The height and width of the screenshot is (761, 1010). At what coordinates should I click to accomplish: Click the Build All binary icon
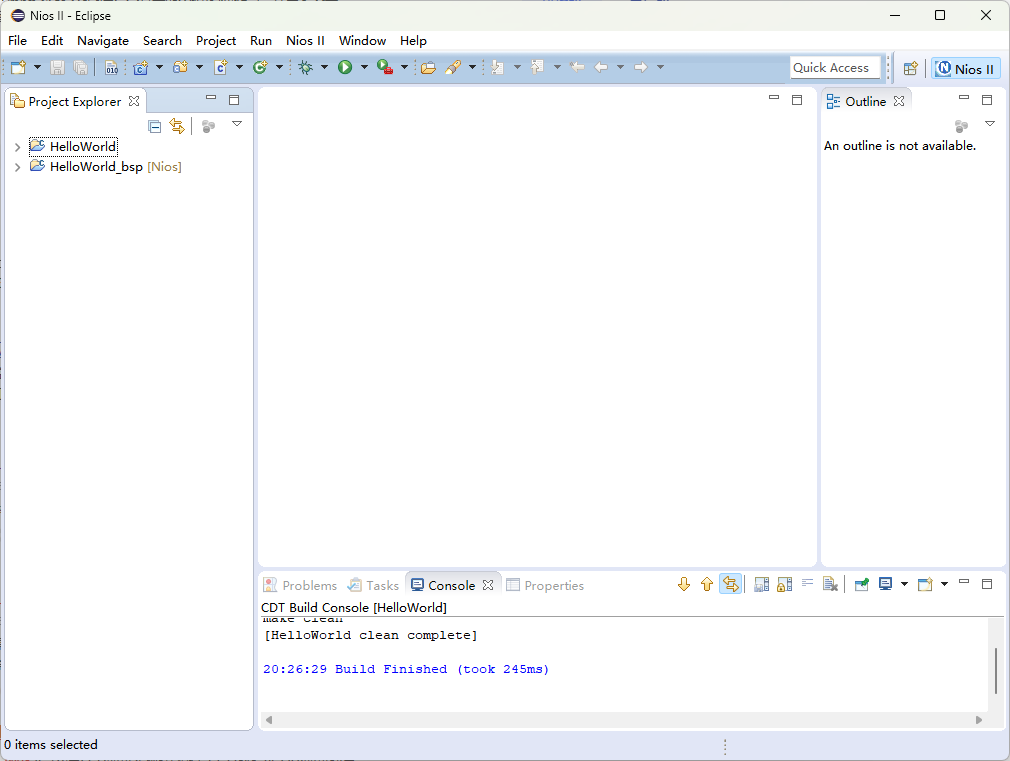(111, 67)
